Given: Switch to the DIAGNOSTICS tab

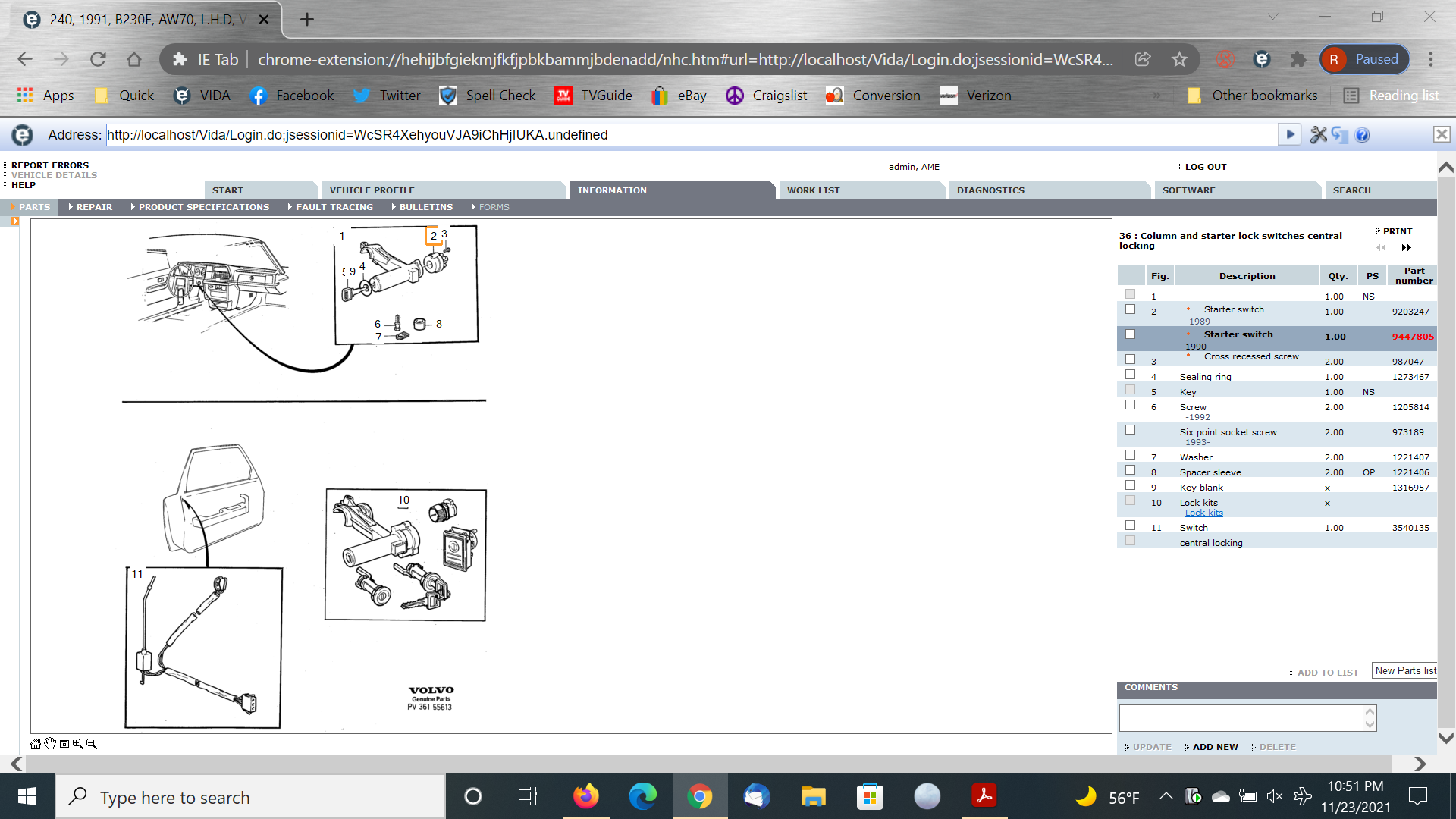Looking at the screenshot, I should point(990,190).
